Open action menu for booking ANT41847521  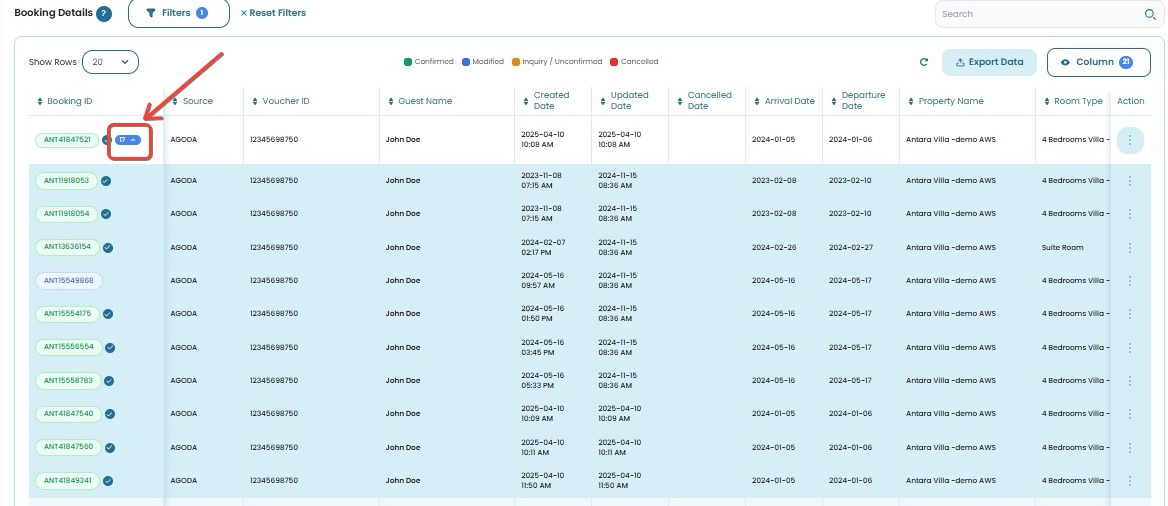1130,140
